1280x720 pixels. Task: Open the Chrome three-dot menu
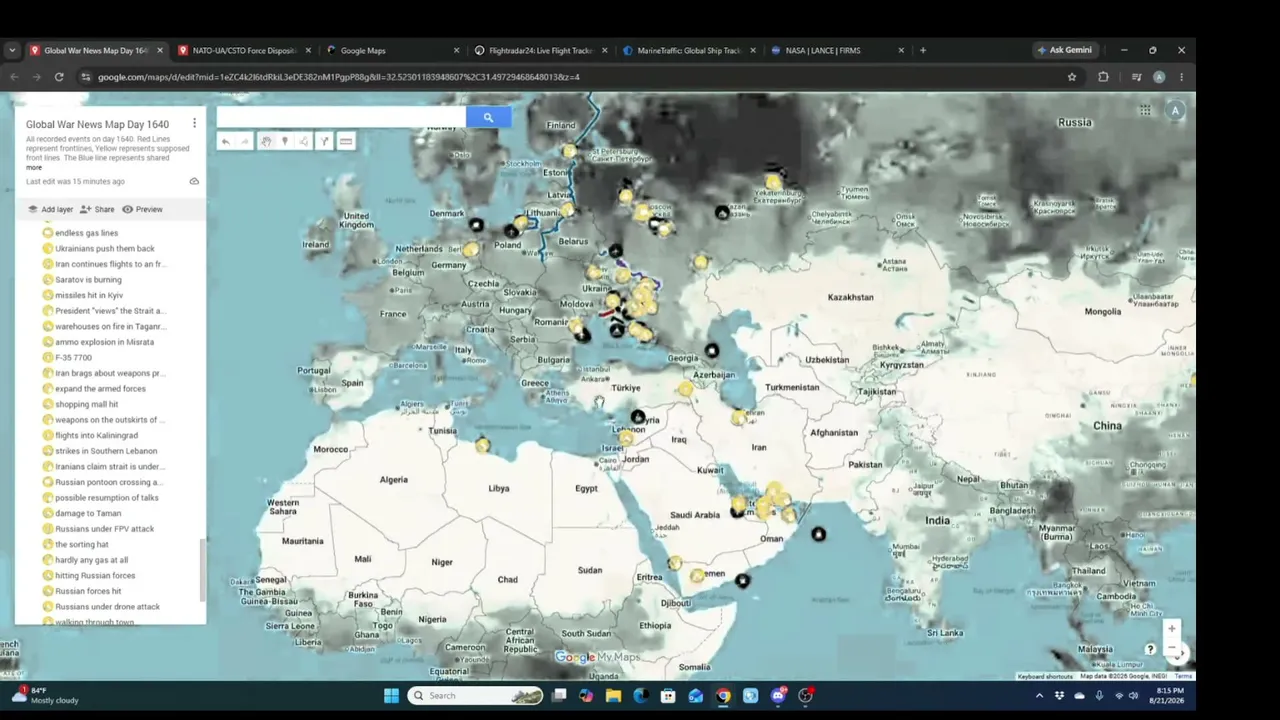click(x=1181, y=77)
